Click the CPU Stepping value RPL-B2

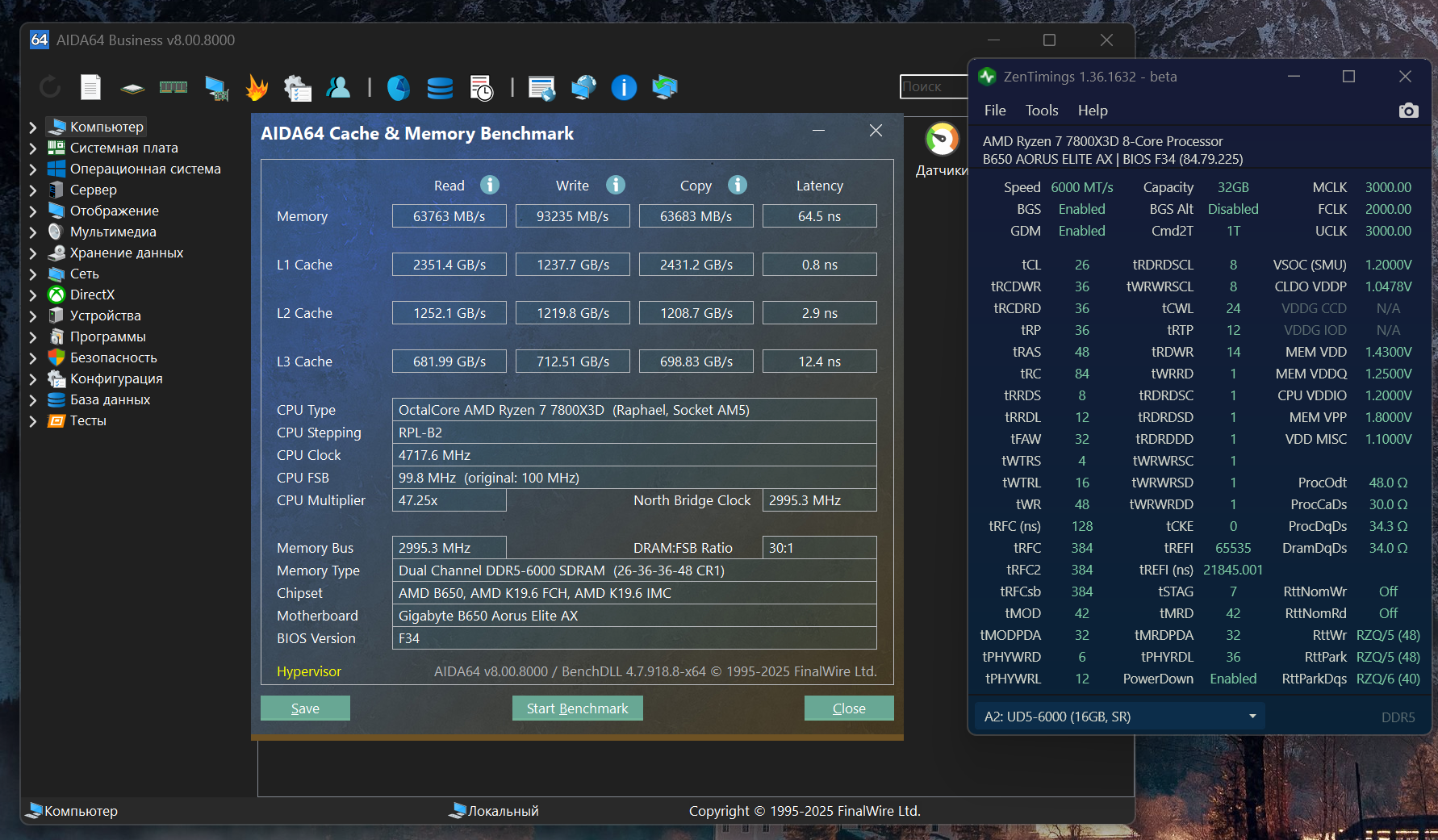tap(634, 433)
